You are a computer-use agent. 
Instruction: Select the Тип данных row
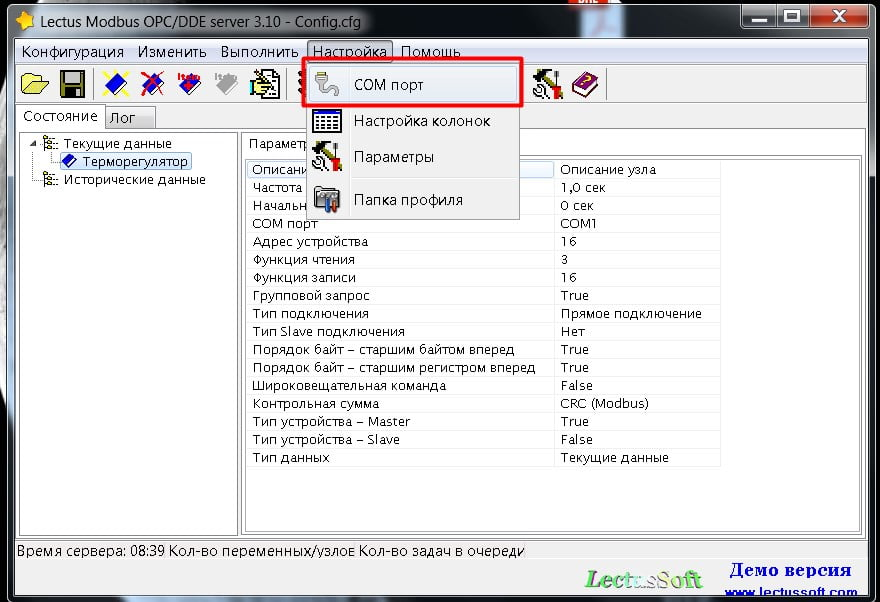click(483, 457)
